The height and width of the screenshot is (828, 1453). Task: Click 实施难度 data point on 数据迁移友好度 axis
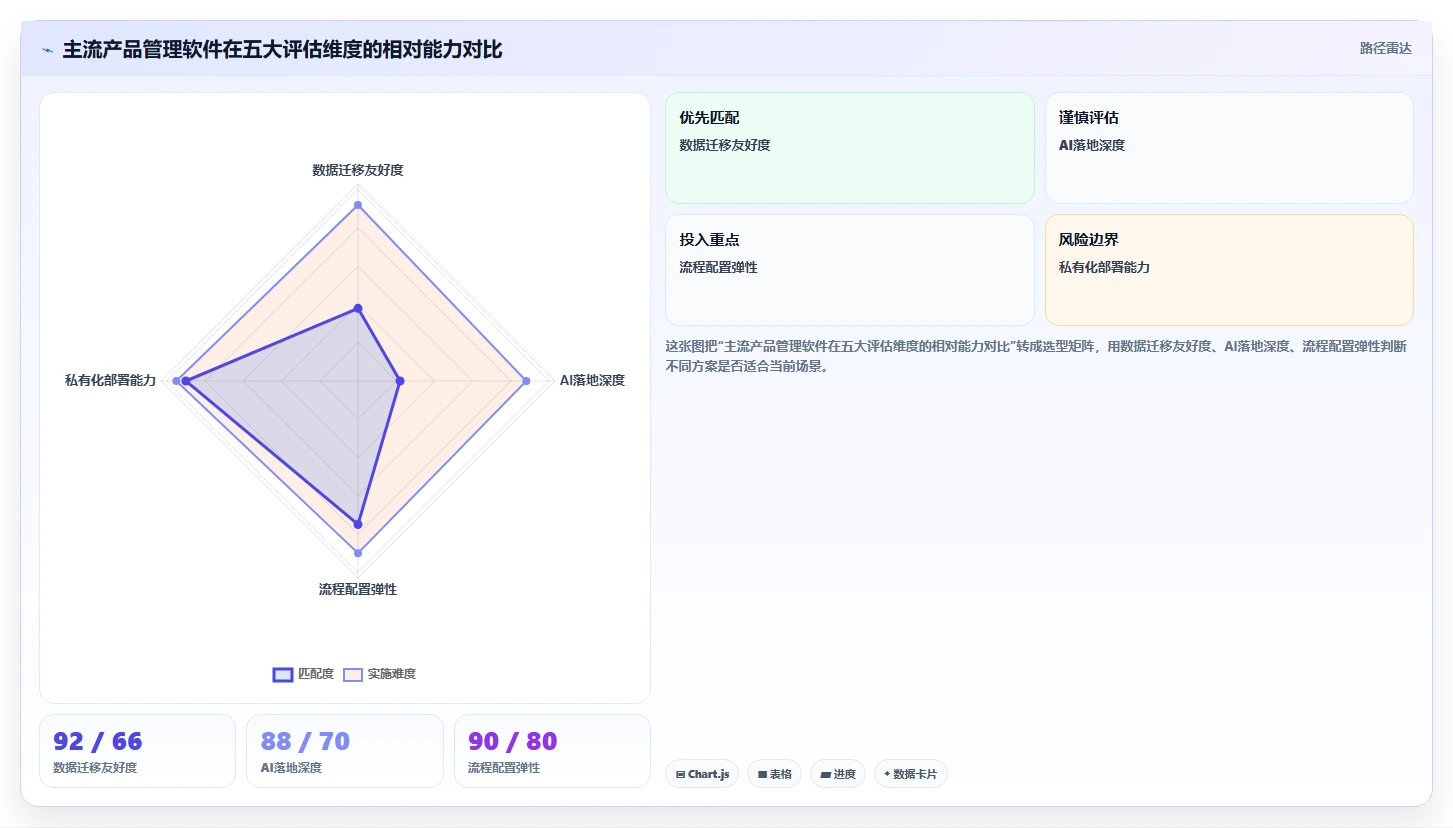pos(358,205)
